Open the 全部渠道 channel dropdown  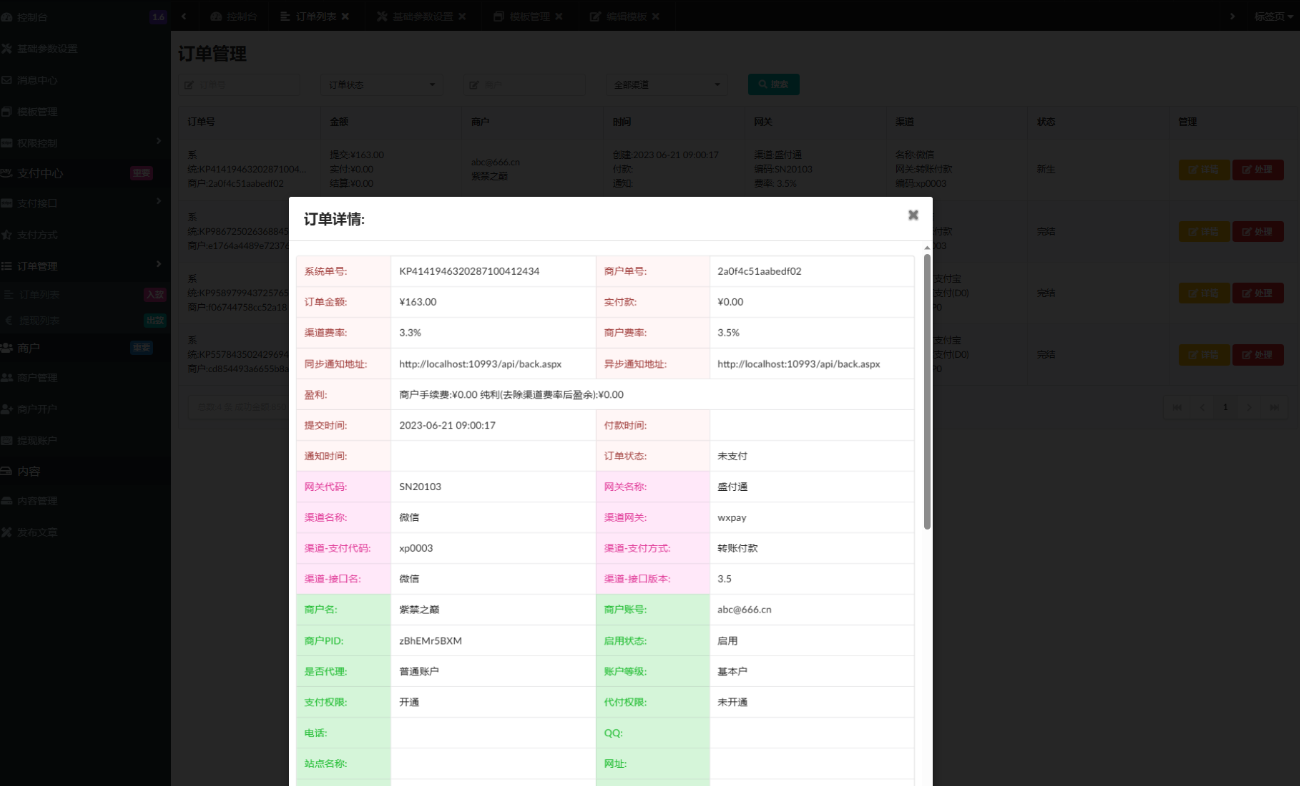[668, 85]
